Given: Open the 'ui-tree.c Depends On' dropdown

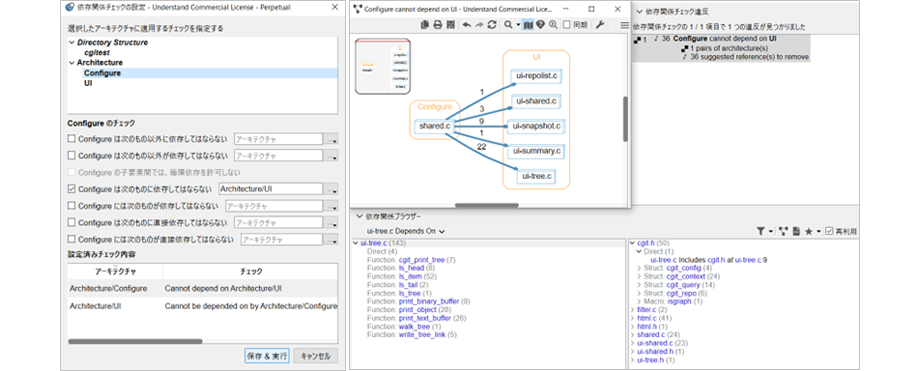Looking at the screenshot, I should pyautogui.click(x=405, y=231).
